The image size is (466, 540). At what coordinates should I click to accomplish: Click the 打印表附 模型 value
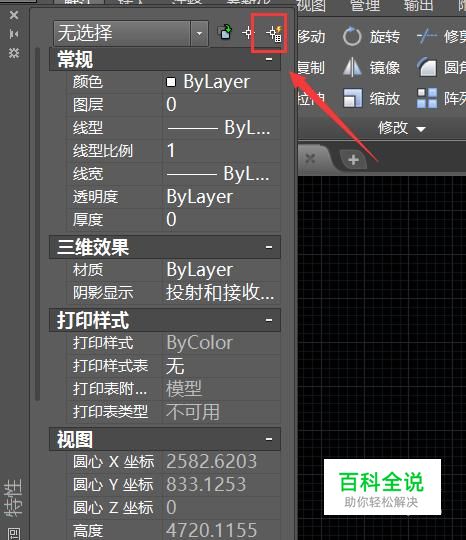point(221,389)
